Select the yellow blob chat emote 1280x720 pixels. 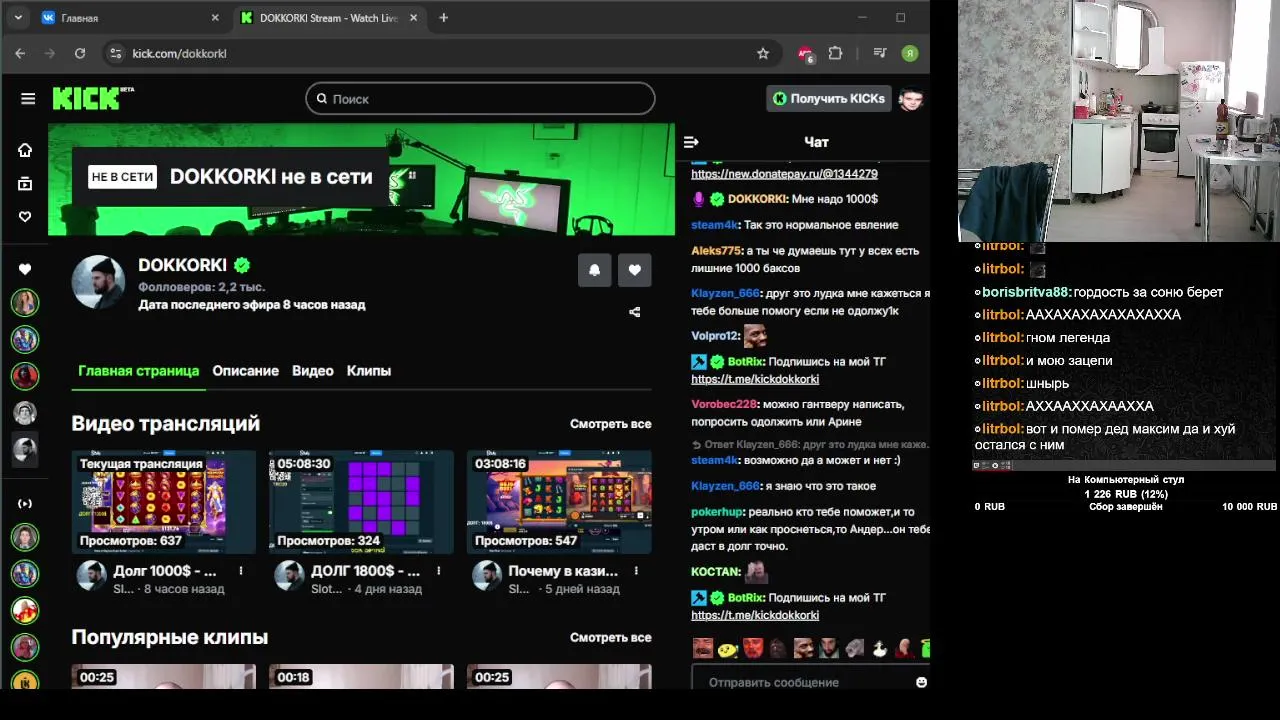coord(728,648)
